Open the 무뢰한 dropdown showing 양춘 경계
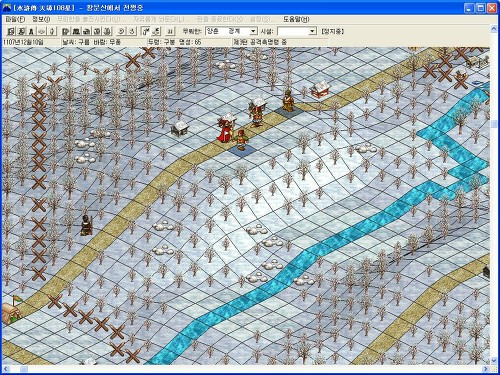The image size is (500, 375). [x=231, y=31]
